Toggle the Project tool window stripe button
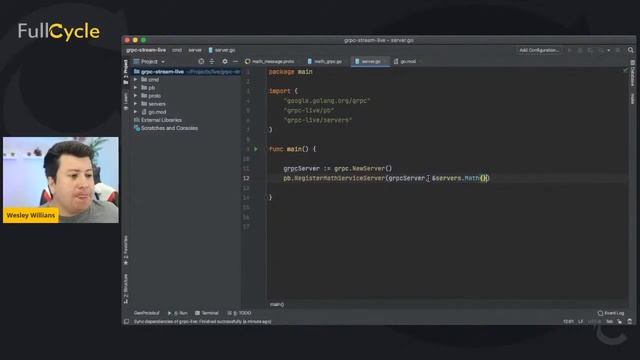This screenshot has height=360, width=640. point(126,71)
